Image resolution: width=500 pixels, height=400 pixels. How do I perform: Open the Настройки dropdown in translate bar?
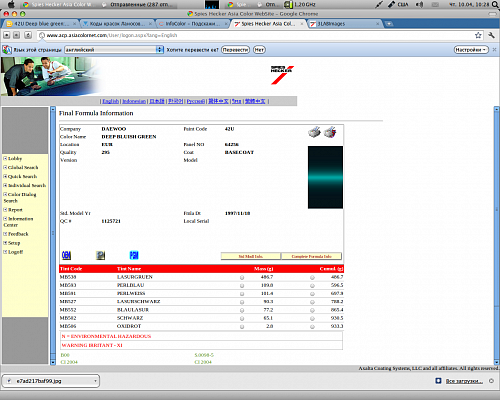click(x=471, y=50)
